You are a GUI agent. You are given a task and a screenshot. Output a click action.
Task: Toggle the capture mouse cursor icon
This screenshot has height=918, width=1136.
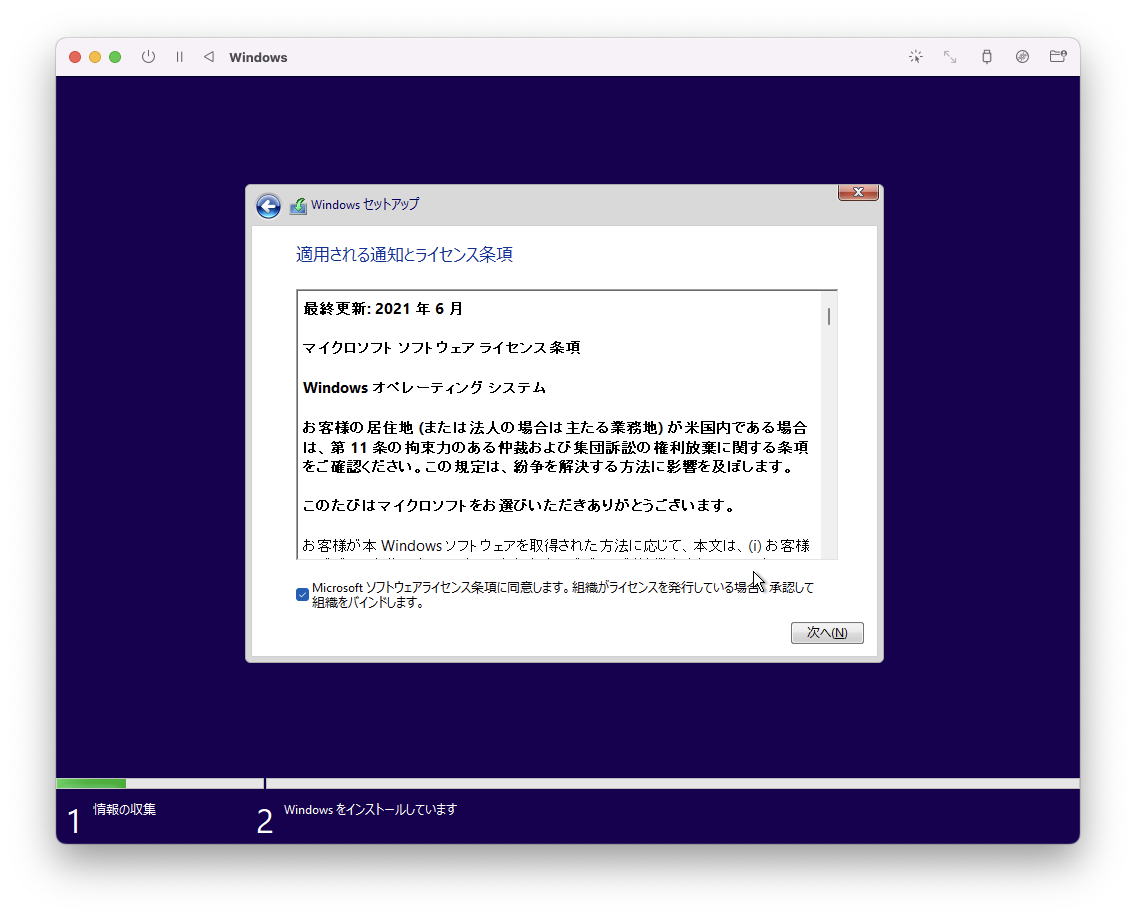coord(915,57)
